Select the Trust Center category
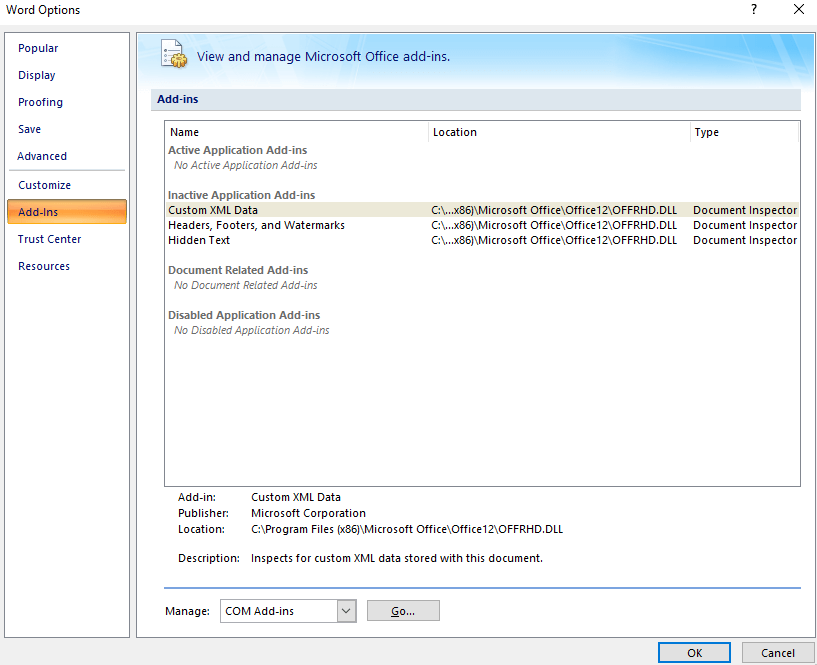817x665 pixels. pyautogui.click(x=50, y=239)
